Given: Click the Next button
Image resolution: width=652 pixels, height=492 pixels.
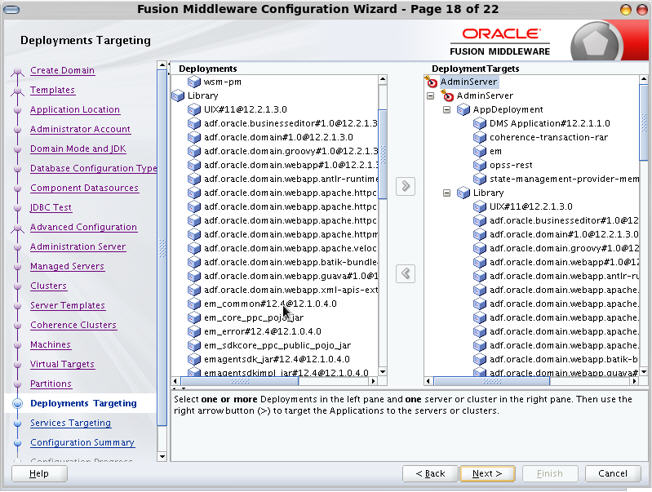Looking at the screenshot, I should point(487,474).
